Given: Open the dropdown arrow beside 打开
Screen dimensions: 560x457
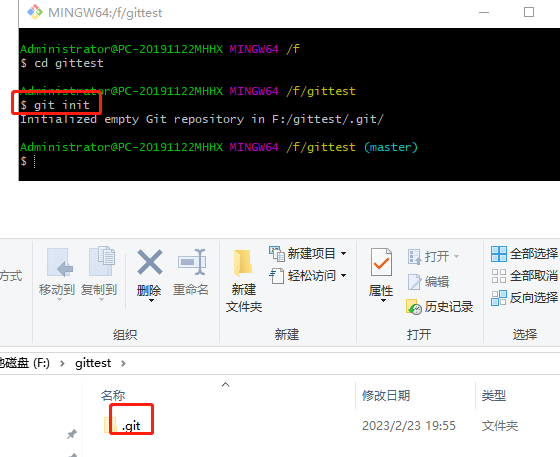Looking at the screenshot, I should (456, 256).
